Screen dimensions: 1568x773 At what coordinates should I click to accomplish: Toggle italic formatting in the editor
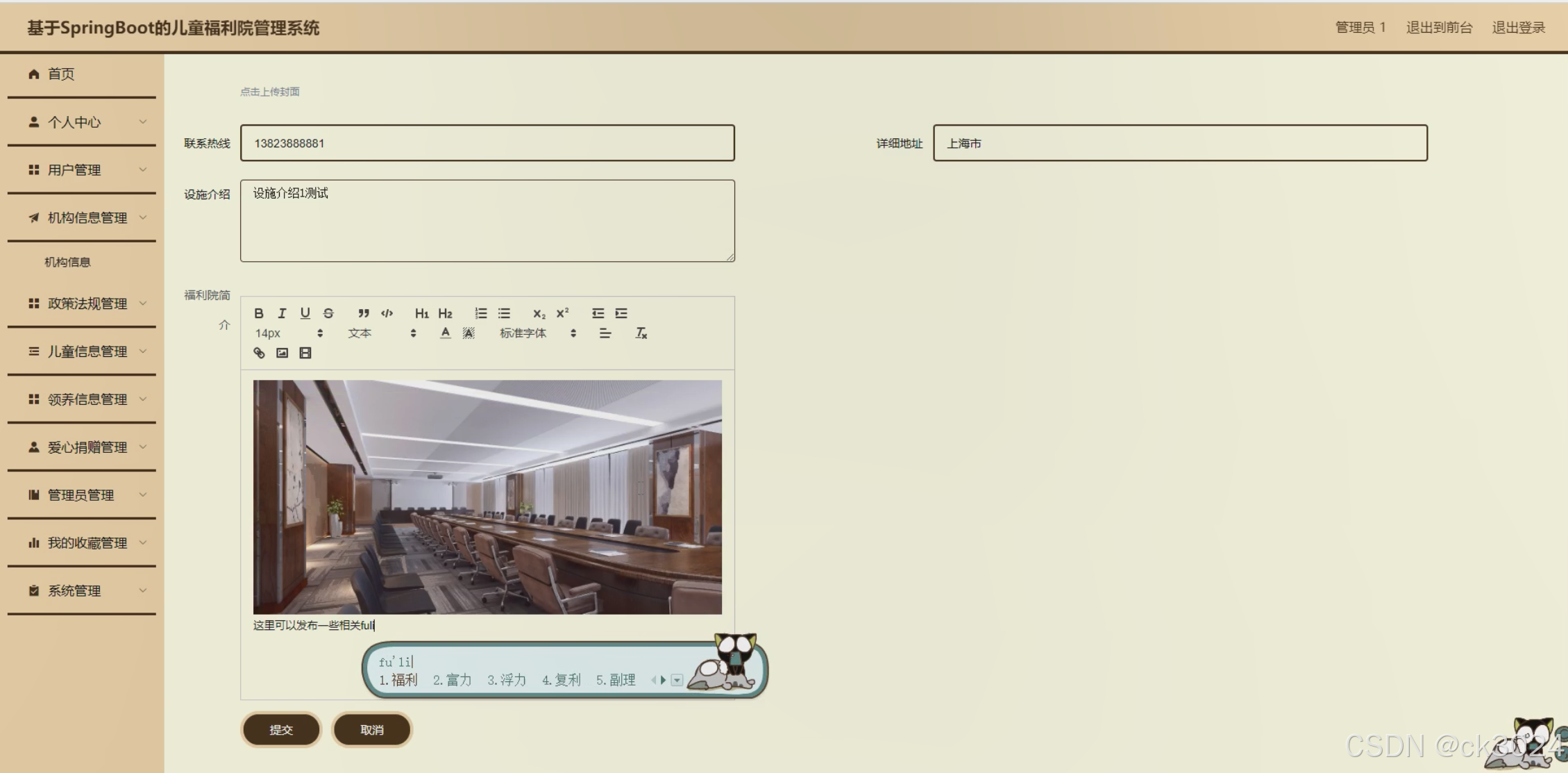[282, 313]
